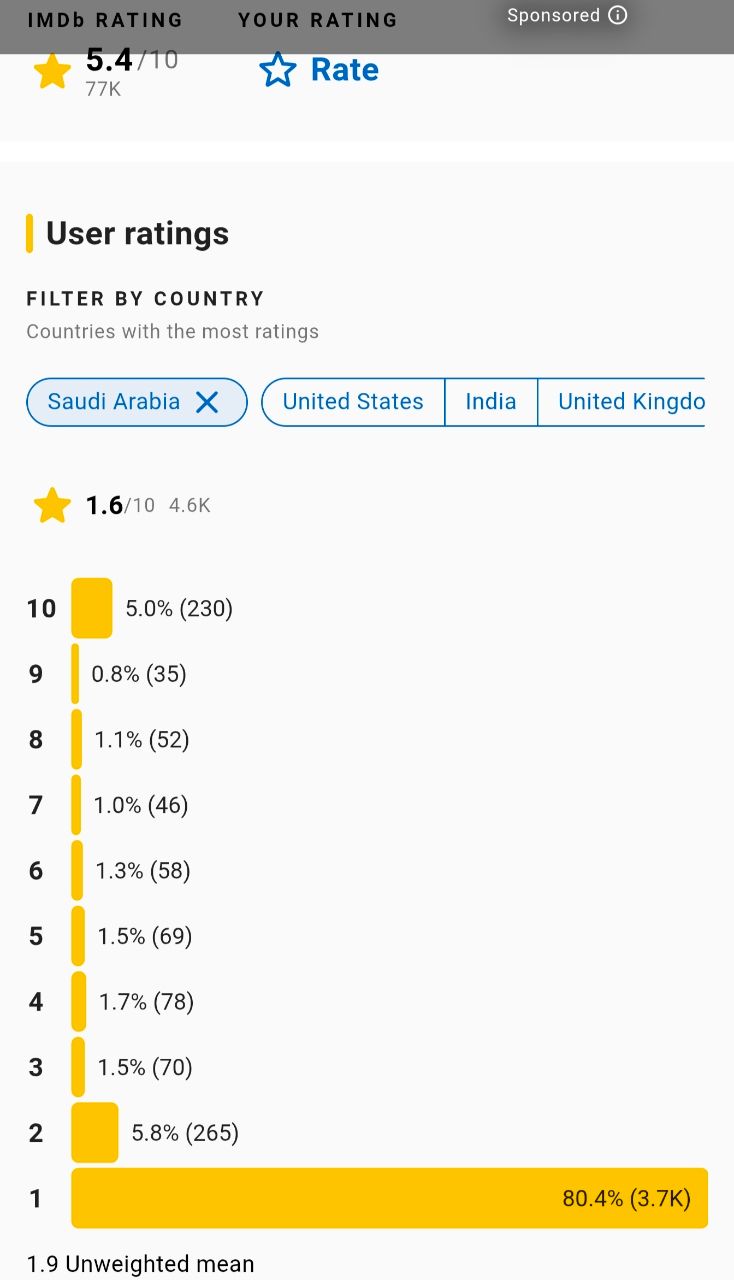Click the 4-star rating bar
The height and width of the screenshot is (1280, 734).
[x=79, y=1002]
